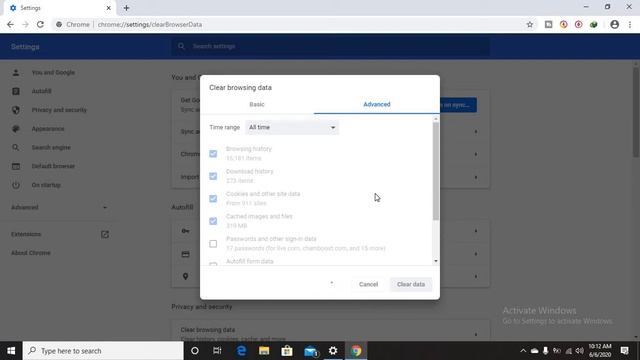Click the browser back arrow
Viewport: 640px width, 360px height.
10,24
